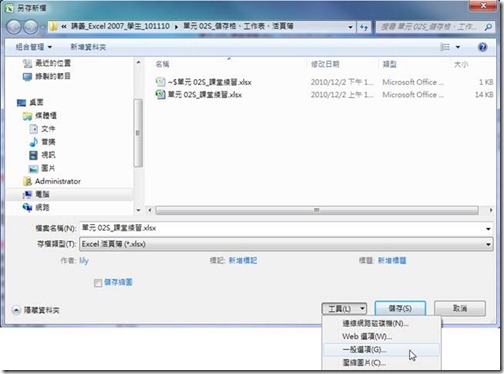Image resolution: width=504 pixels, height=374 pixels.
Task: Click the Back navigation arrow button
Action: pyautogui.click(x=14, y=27)
